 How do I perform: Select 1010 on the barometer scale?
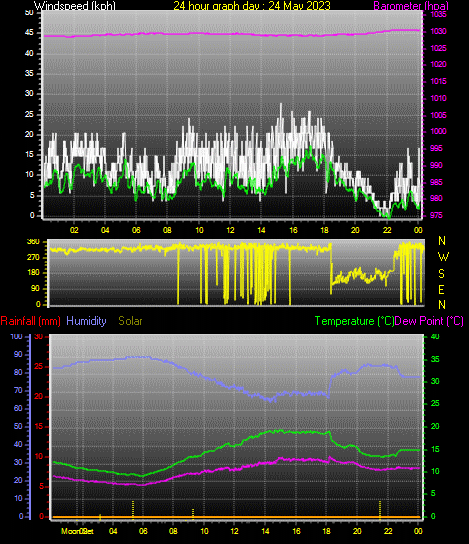[438, 98]
